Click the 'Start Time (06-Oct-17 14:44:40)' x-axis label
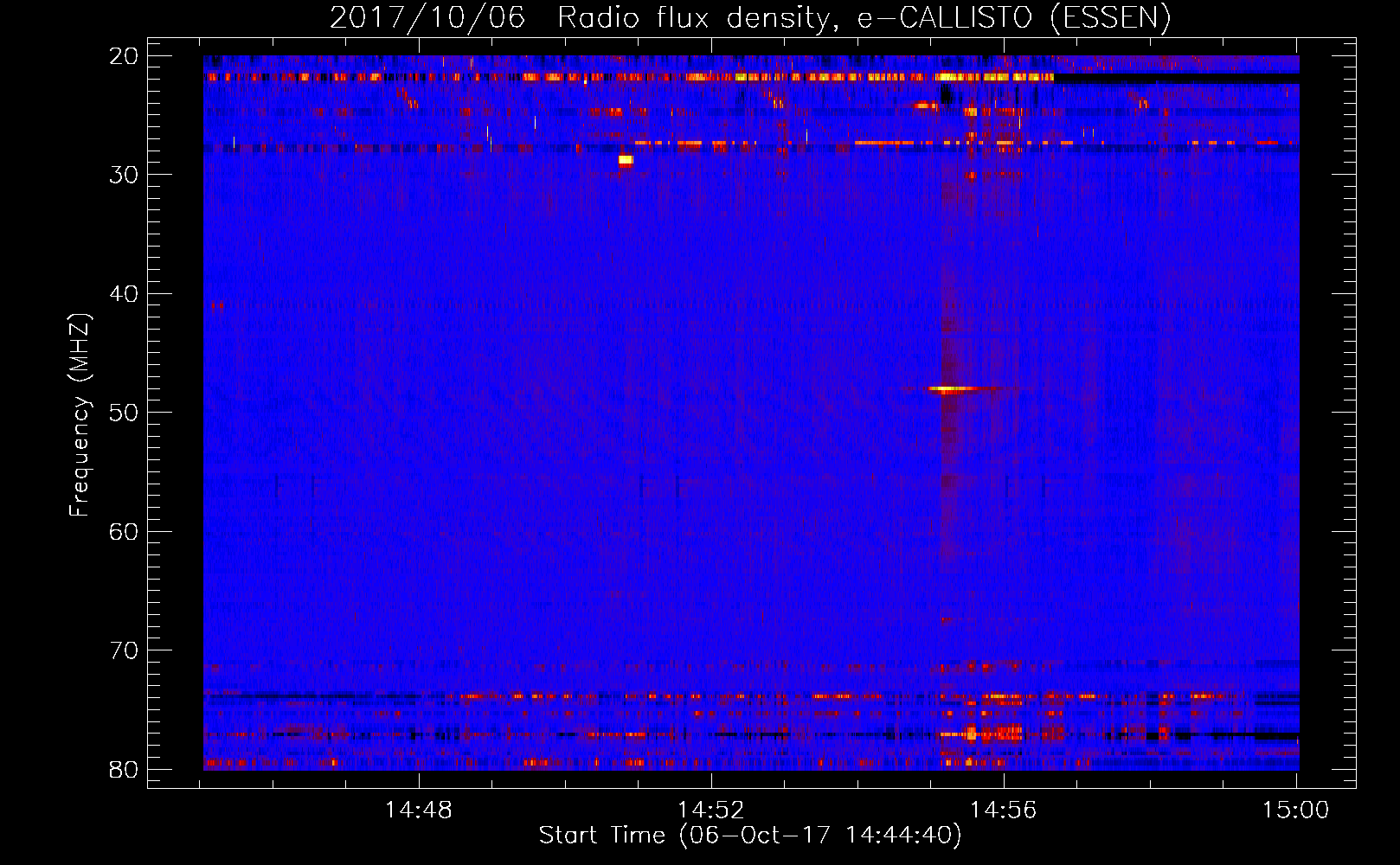 click(750, 836)
